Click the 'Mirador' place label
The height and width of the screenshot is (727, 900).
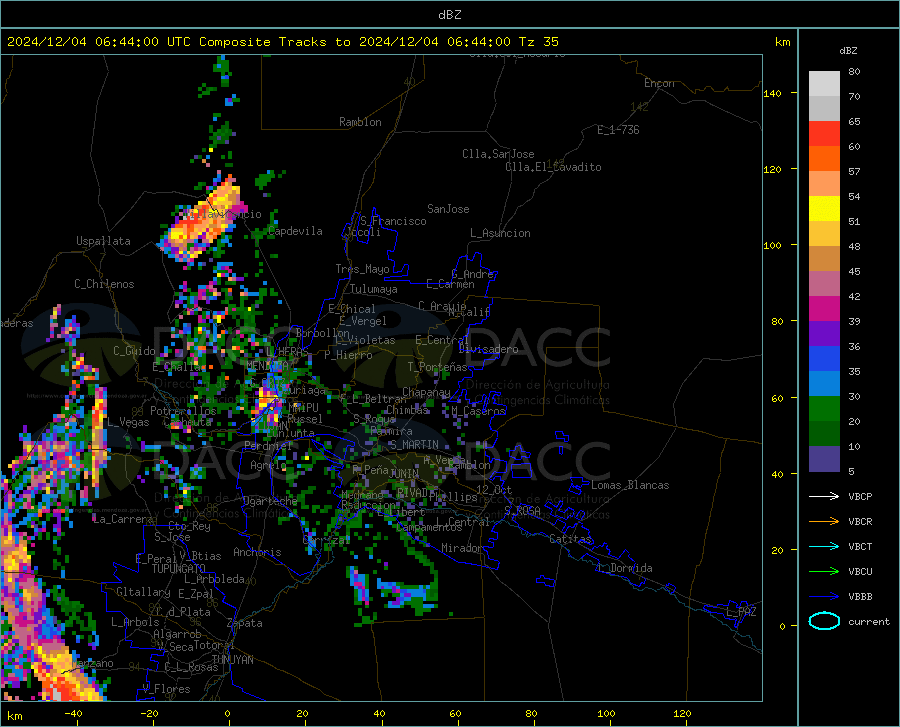(x=462, y=548)
